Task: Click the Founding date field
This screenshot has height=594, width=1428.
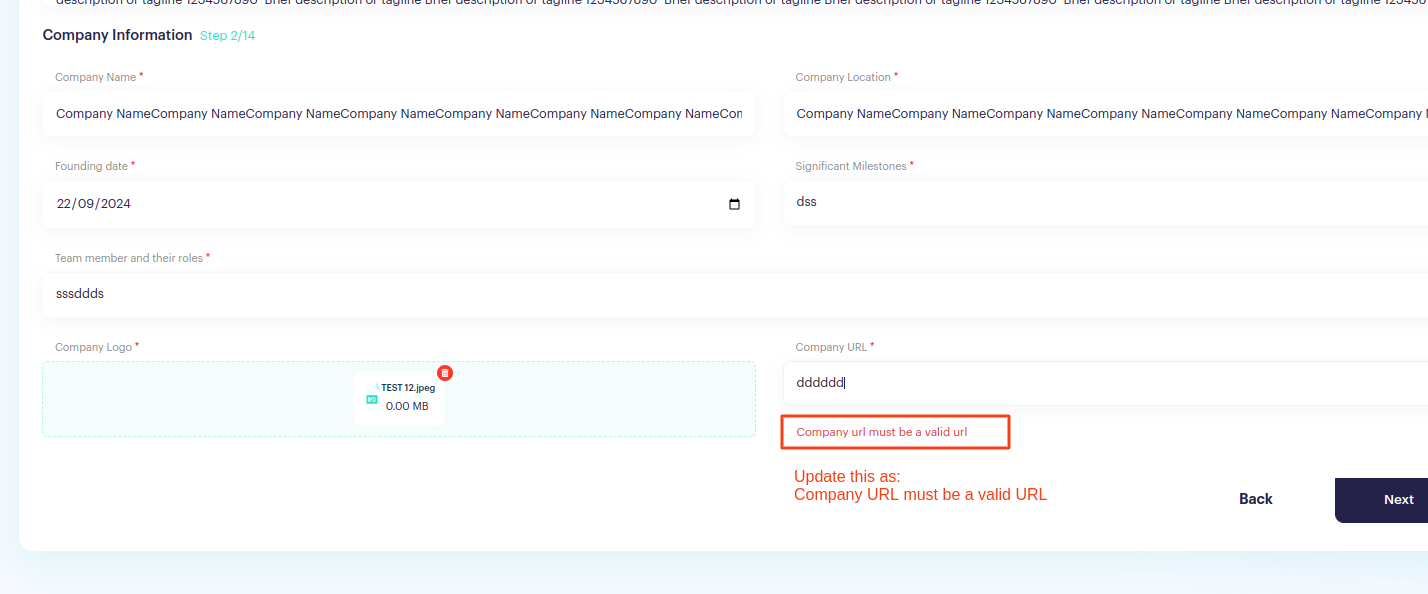Action: [399, 203]
